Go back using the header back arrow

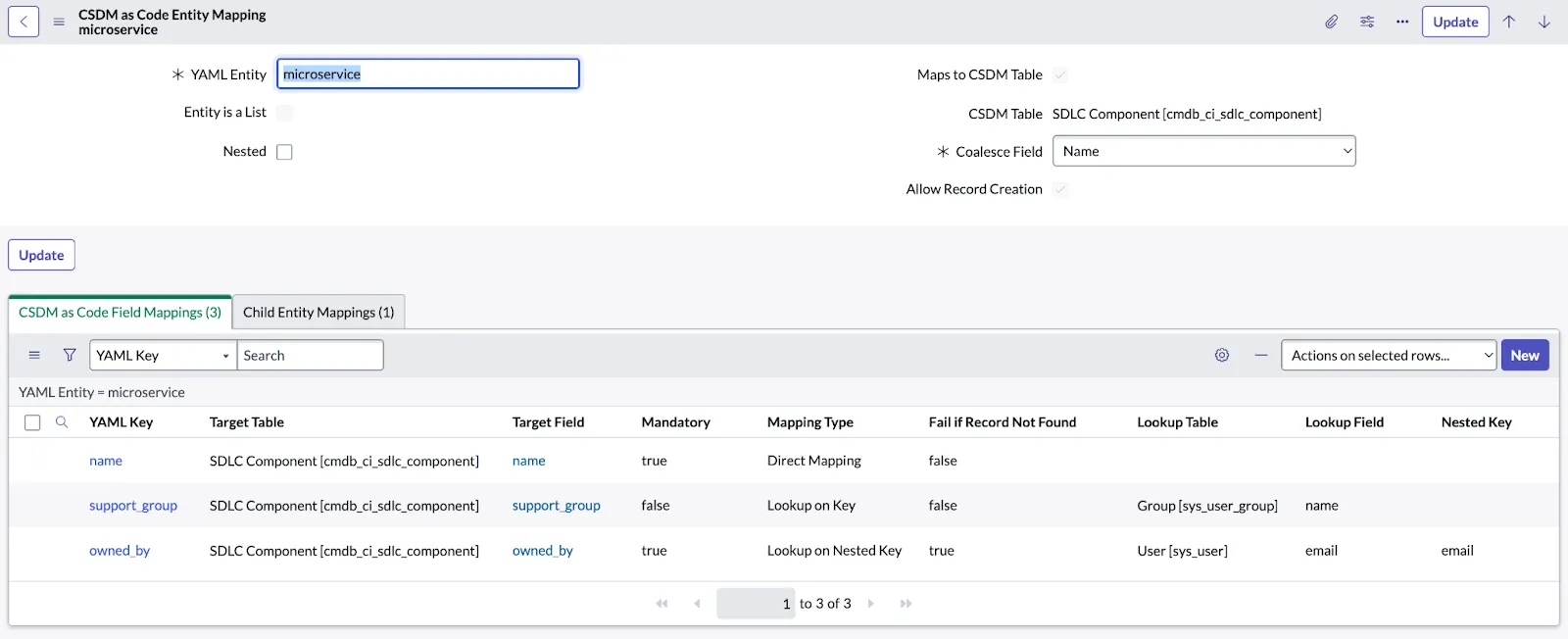click(x=24, y=22)
